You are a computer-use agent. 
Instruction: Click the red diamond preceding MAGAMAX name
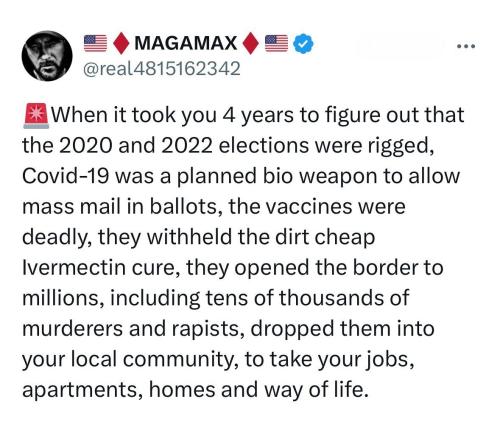pos(121,44)
